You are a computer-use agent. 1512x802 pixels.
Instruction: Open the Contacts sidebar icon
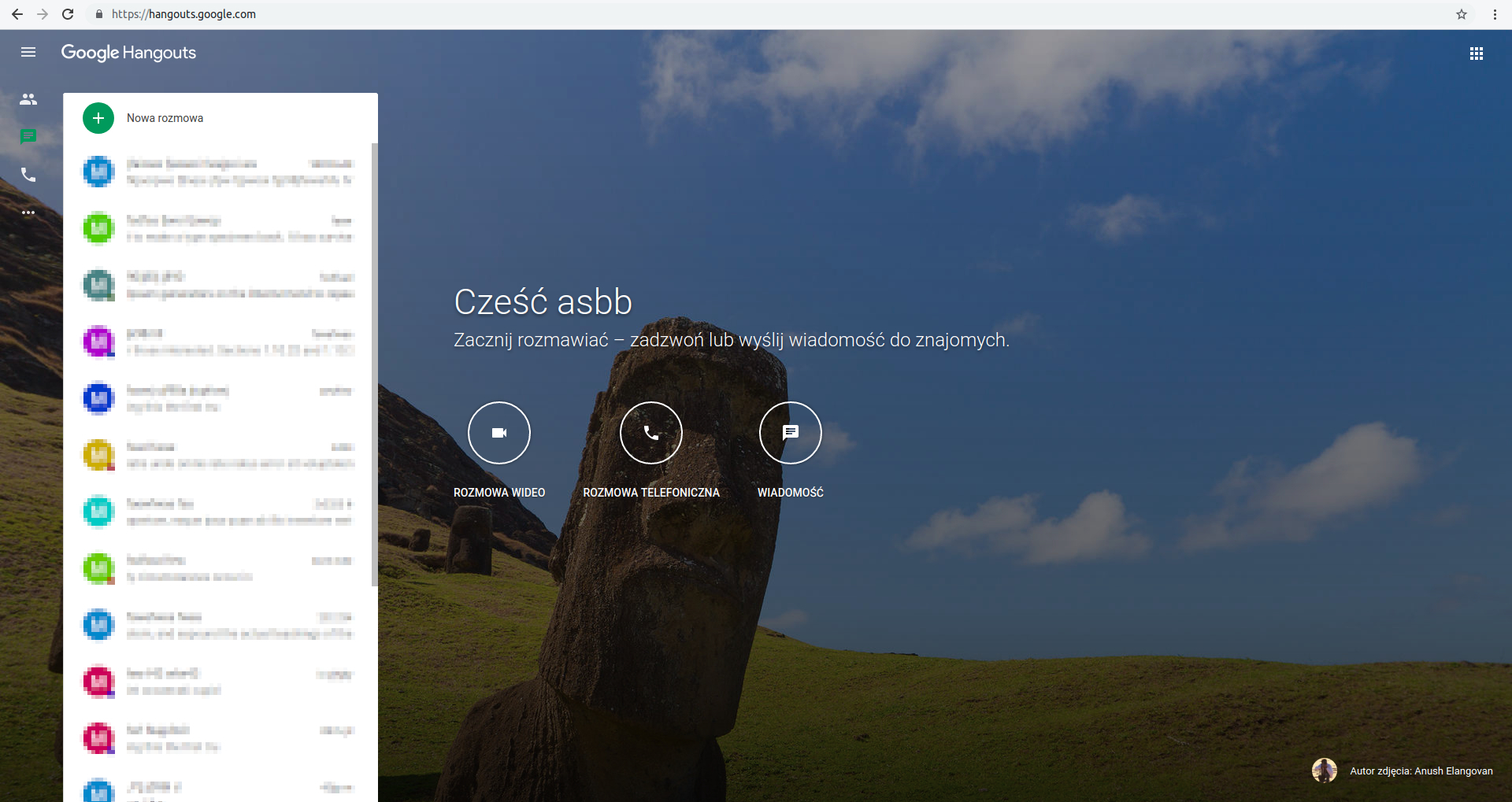[x=28, y=99]
